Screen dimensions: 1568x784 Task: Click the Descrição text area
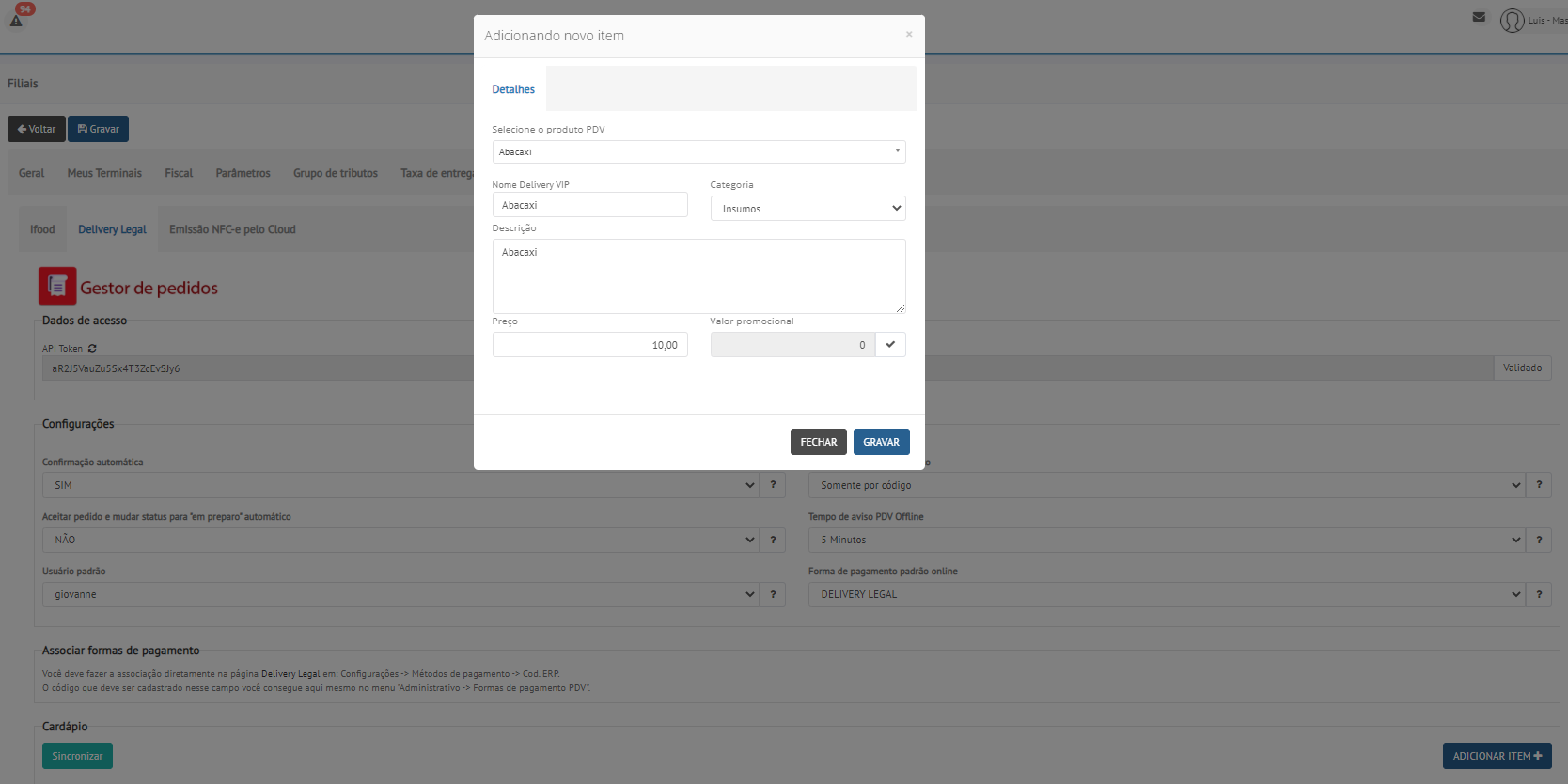pyautogui.click(x=698, y=275)
